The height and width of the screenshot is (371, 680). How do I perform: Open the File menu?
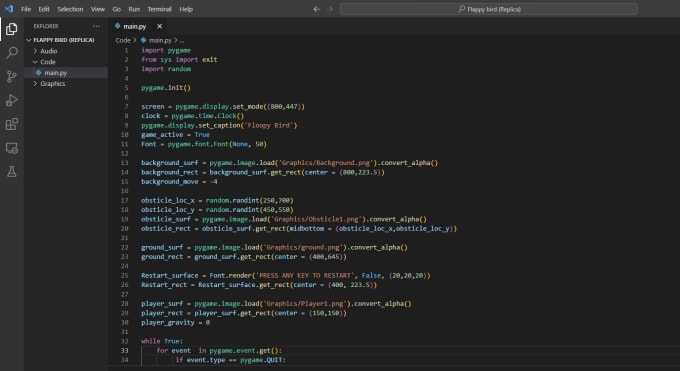coord(26,9)
